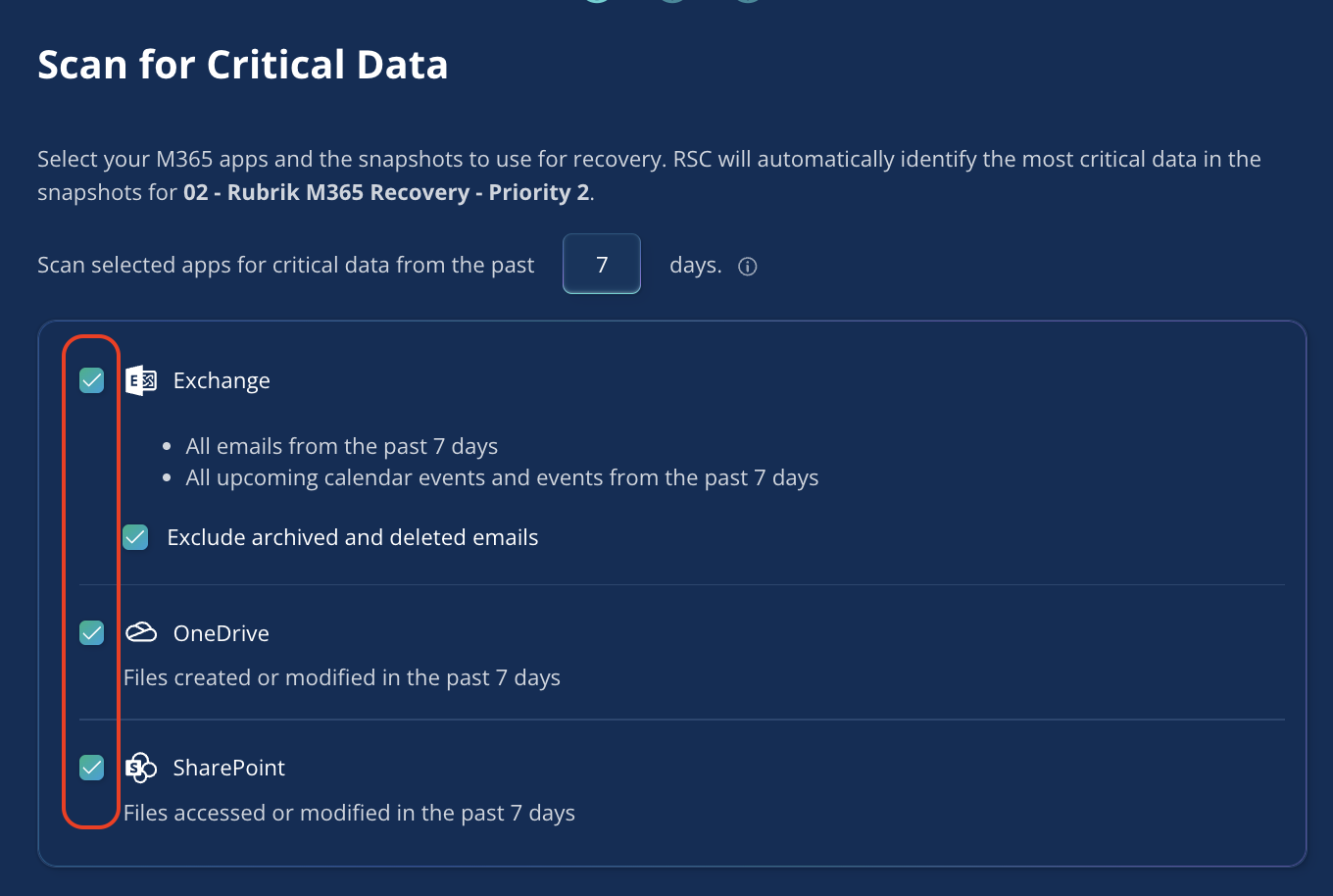Toggle the OneDrive checkbox
The height and width of the screenshot is (896, 1333).
pyautogui.click(x=92, y=633)
